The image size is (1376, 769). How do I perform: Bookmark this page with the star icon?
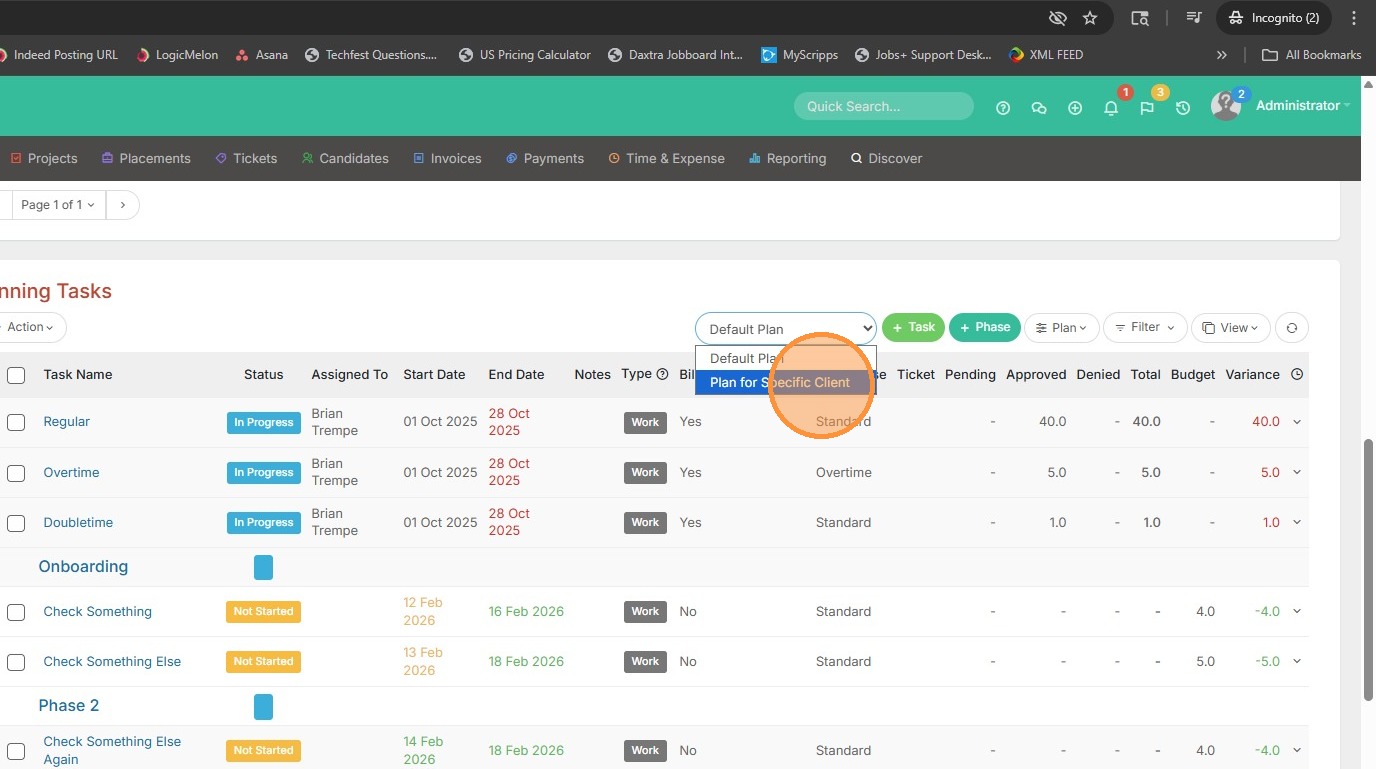(x=1090, y=18)
